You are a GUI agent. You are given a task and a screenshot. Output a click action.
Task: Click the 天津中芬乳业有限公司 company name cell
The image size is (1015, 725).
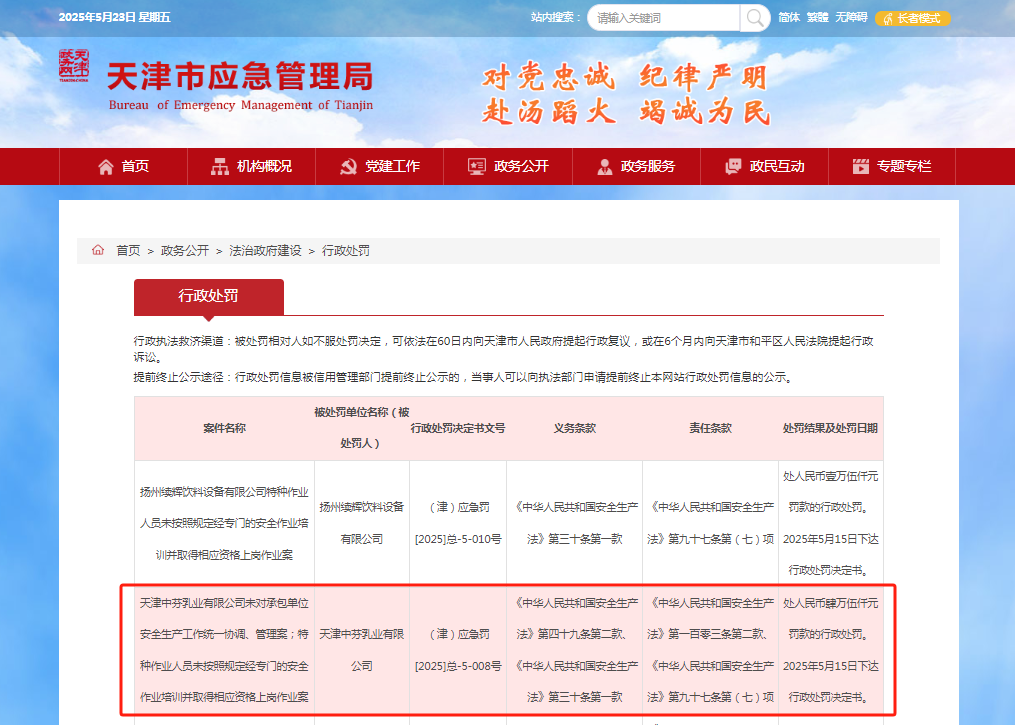click(x=361, y=650)
